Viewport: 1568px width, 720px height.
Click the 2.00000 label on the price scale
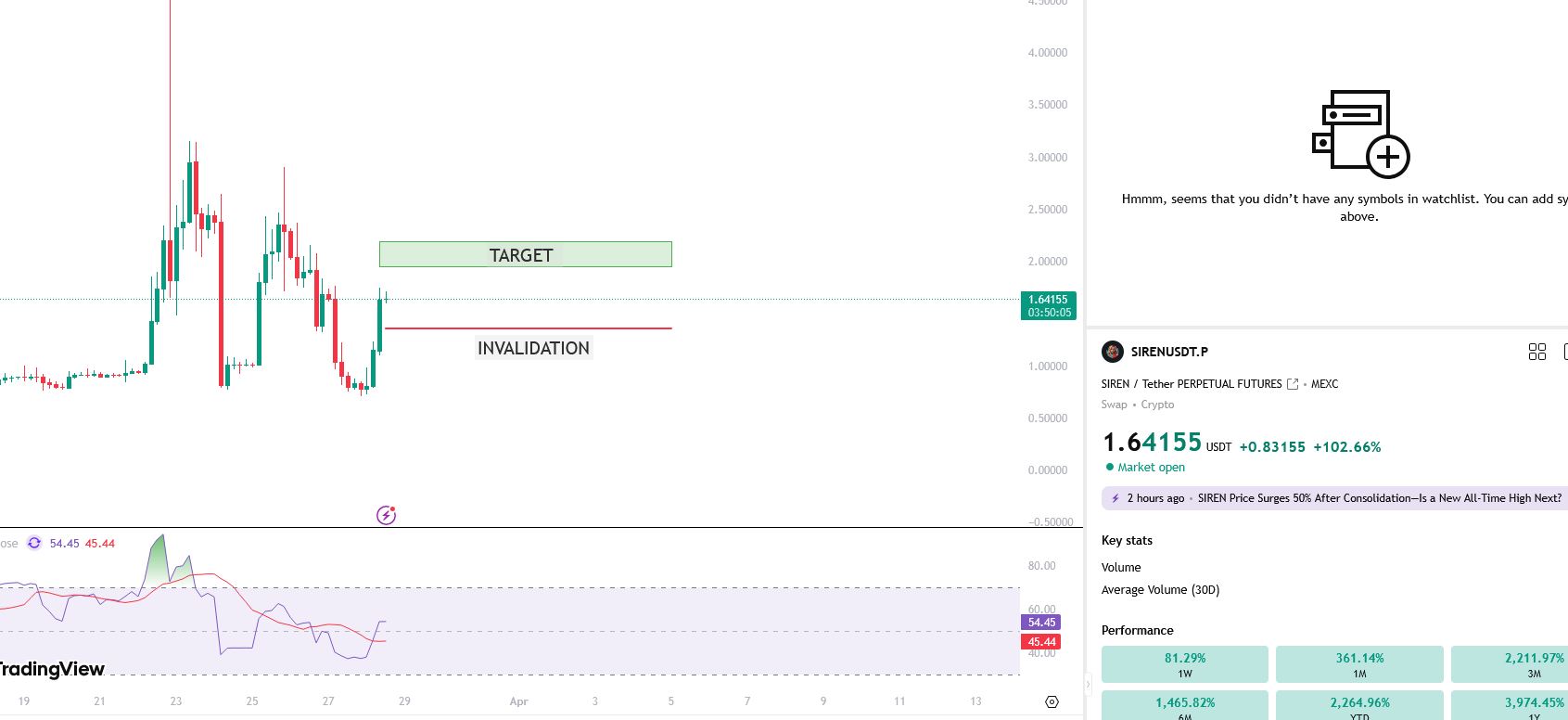1047,262
